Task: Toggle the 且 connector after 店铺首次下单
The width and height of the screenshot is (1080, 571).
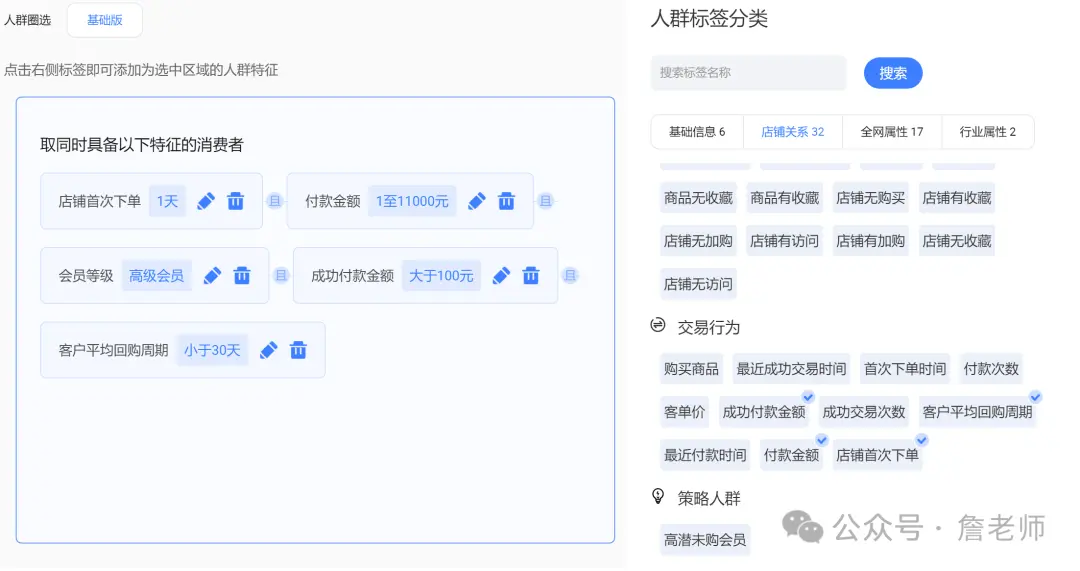Action: click(x=275, y=201)
